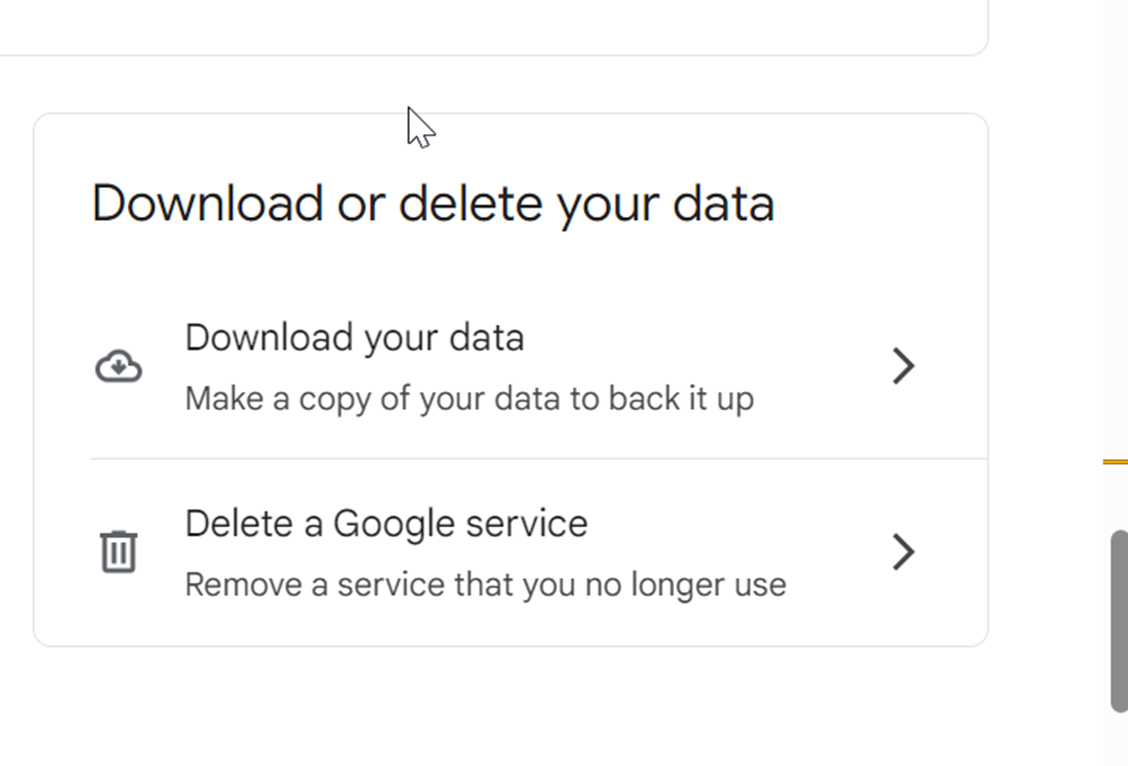Open the Download your data link
The width and height of the screenshot is (1128, 766).
(354, 338)
